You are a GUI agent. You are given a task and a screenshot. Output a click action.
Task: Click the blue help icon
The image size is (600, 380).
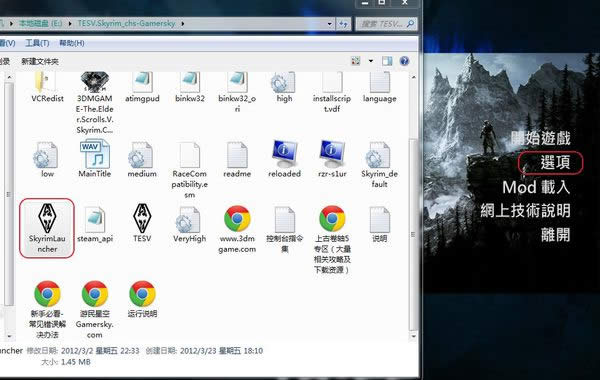[404, 61]
